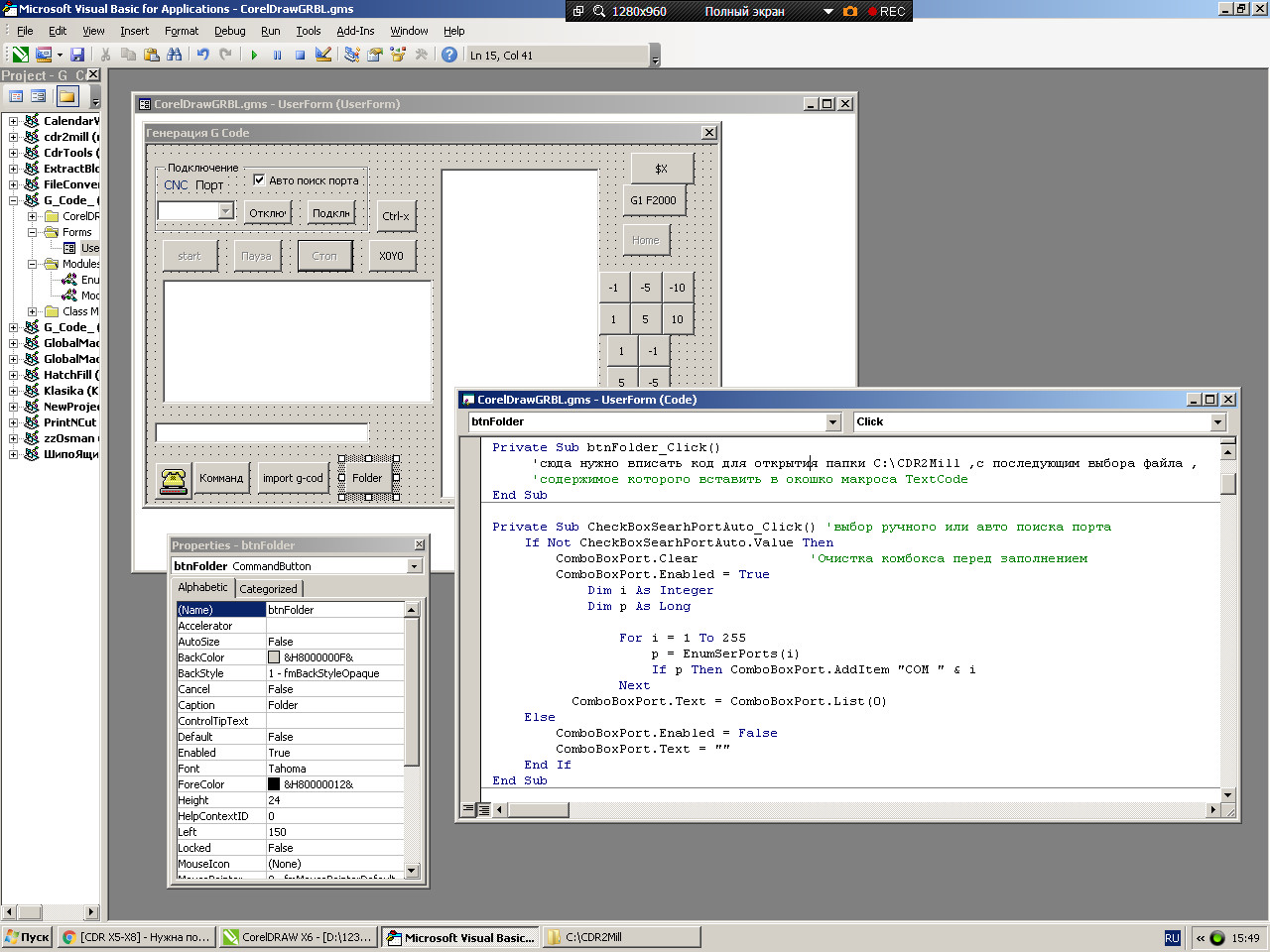Run macro with the play icon
1270x952 pixels.
click(x=254, y=56)
